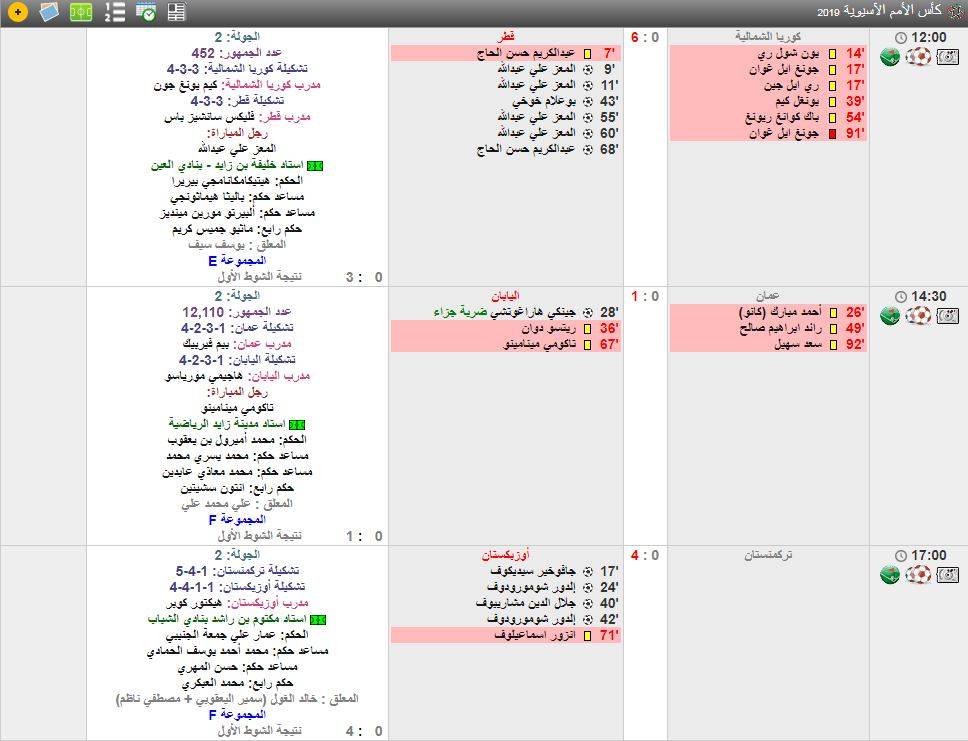Click the 4 : 0 final match score
This screenshot has width=968, height=741.
coord(645,555)
